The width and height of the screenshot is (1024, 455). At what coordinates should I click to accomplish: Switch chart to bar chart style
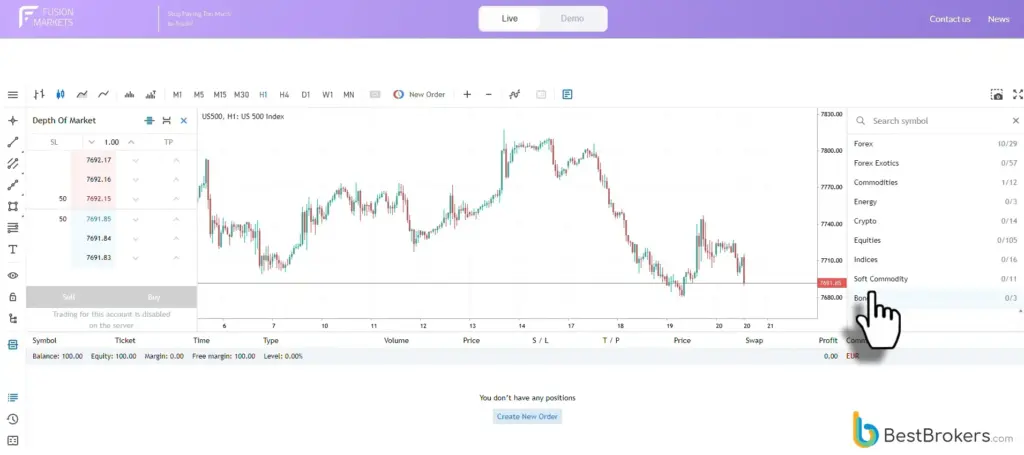pos(39,95)
